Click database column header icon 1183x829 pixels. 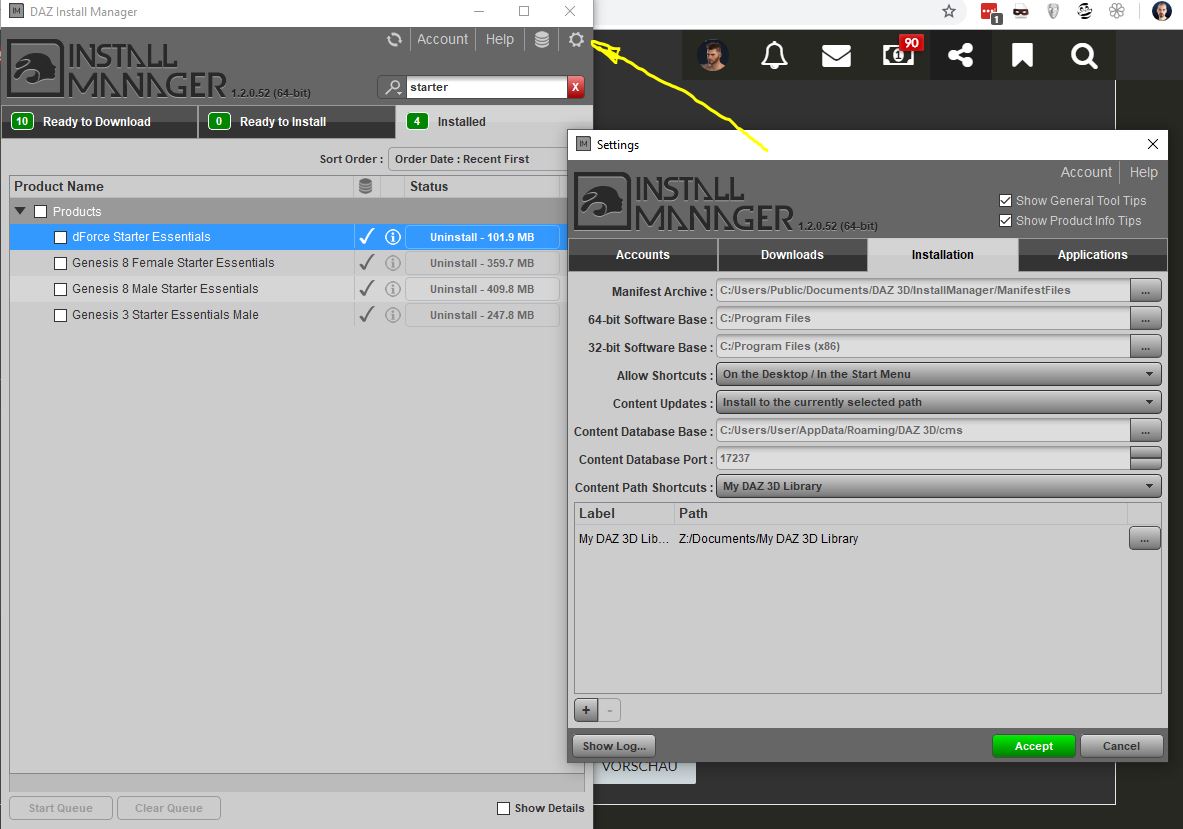[365, 186]
